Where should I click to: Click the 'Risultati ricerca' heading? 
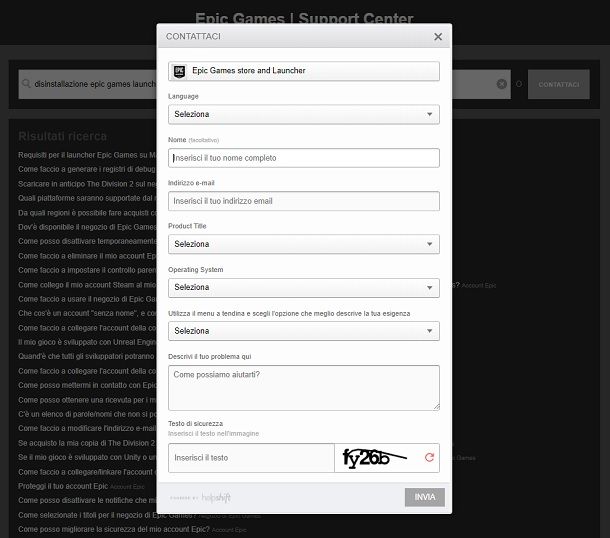click(x=63, y=136)
